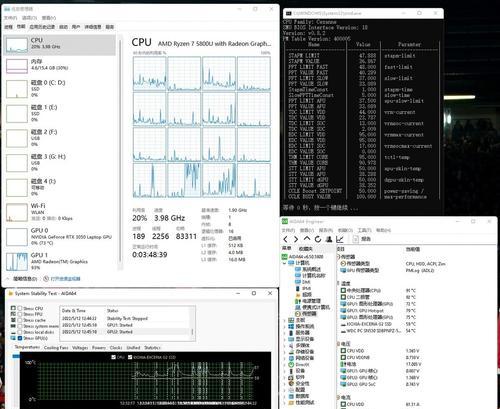This screenshot has width=500, height=409.
Task: Collapse the 计算机 tree node in AIDA64
Action: (285, 263)
